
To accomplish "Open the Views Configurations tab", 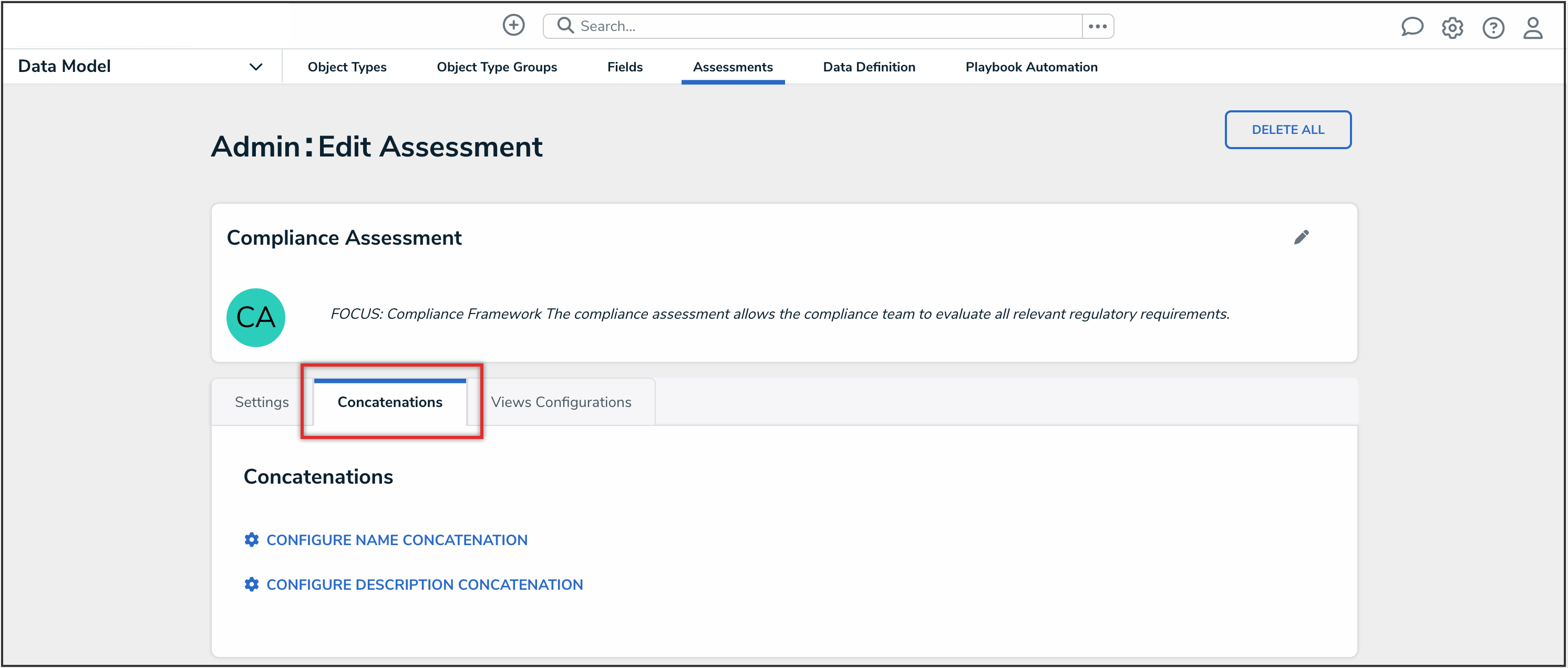I will pyautogui.click(x=561, y=402).
